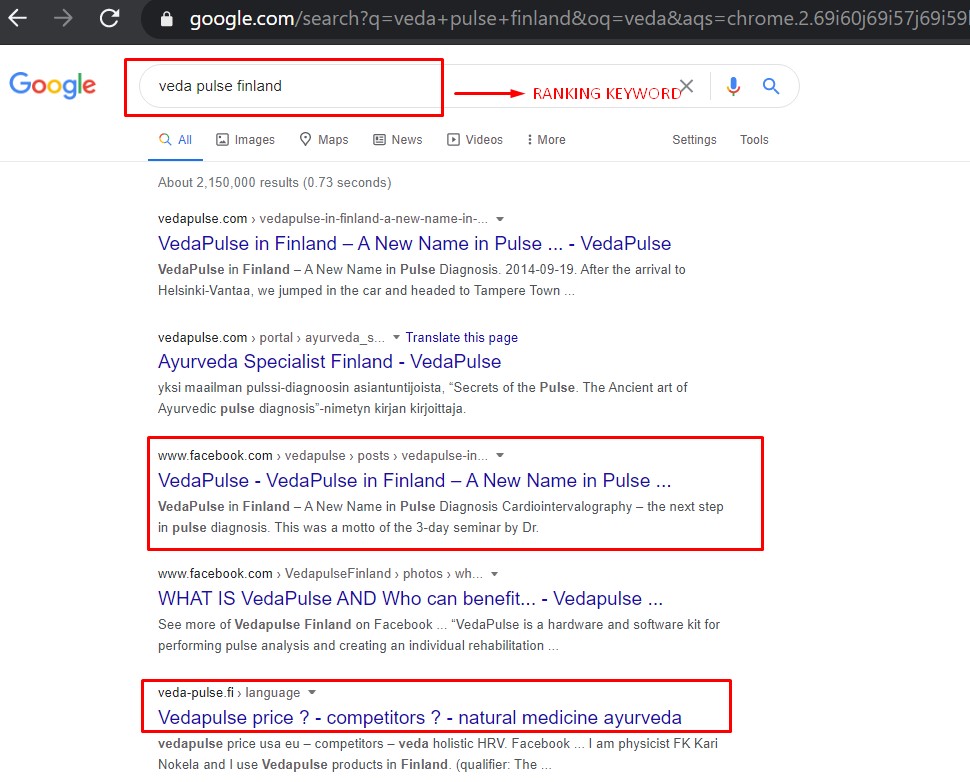Click snippet starting 'yksi maailman pulssi-diagnoosin'
The image size is (970, 782).
[x=423, y=398]
